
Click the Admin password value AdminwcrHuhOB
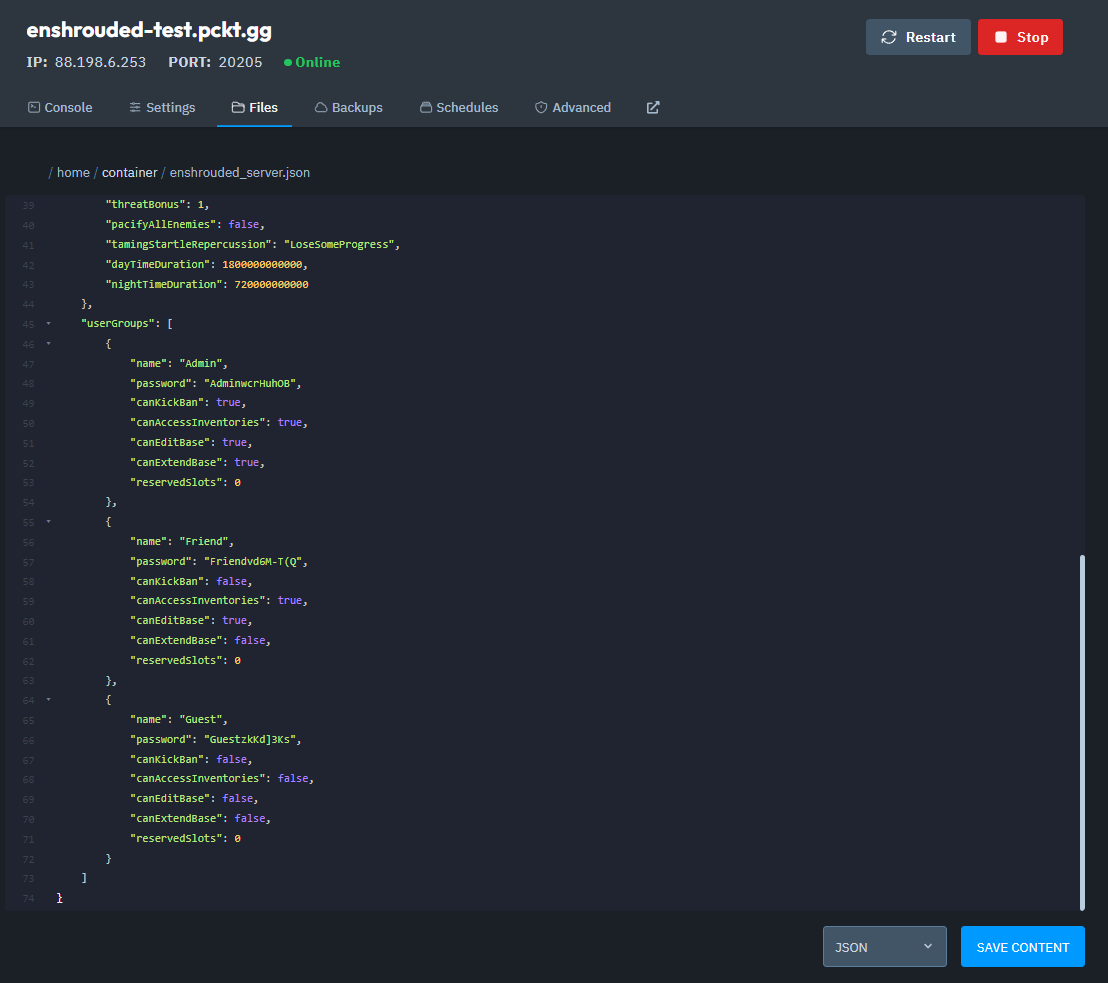click(250, 383)
